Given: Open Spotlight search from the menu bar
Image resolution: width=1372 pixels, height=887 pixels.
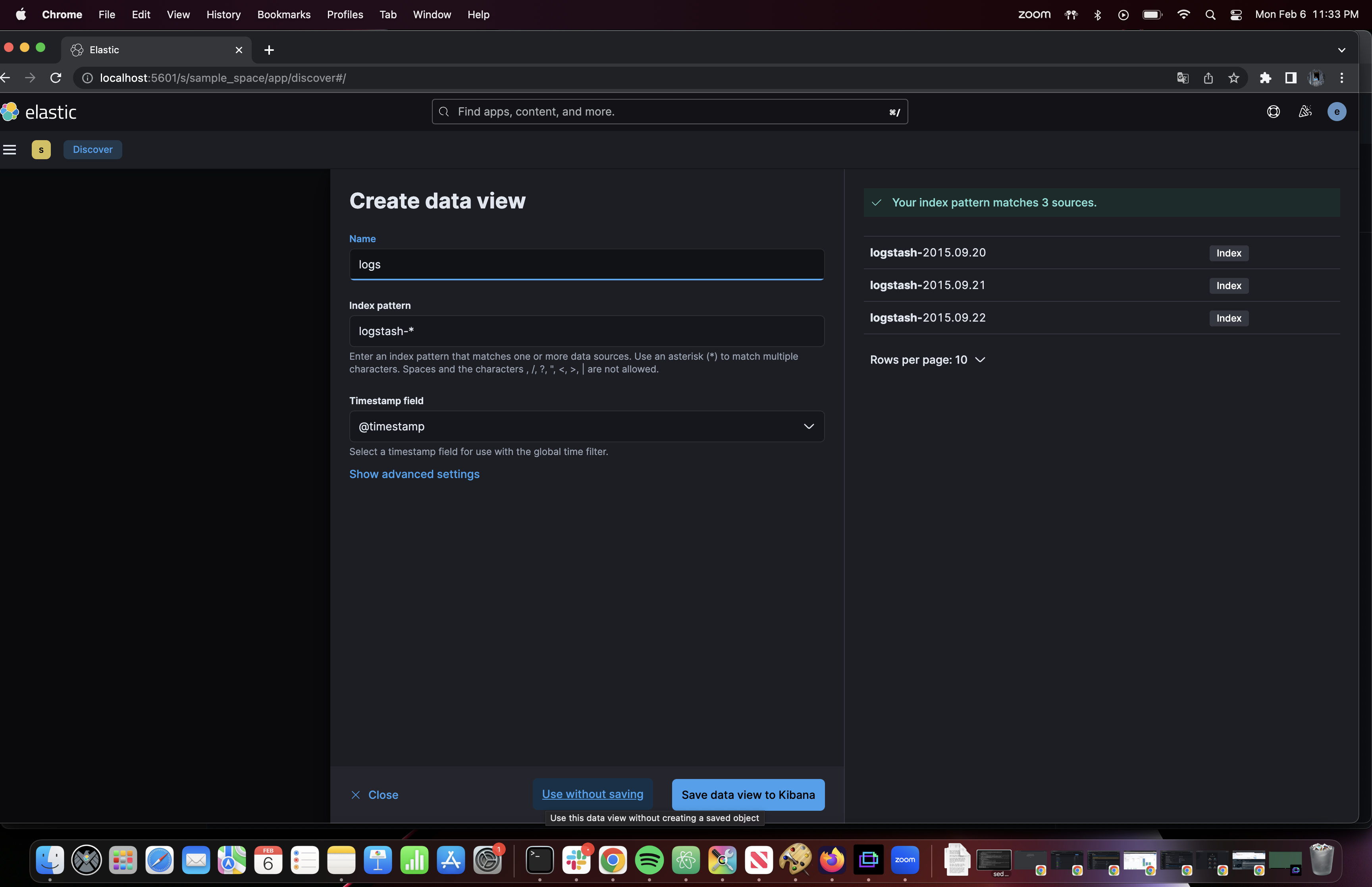Looking at the screenshot, I should (1210, 14).
